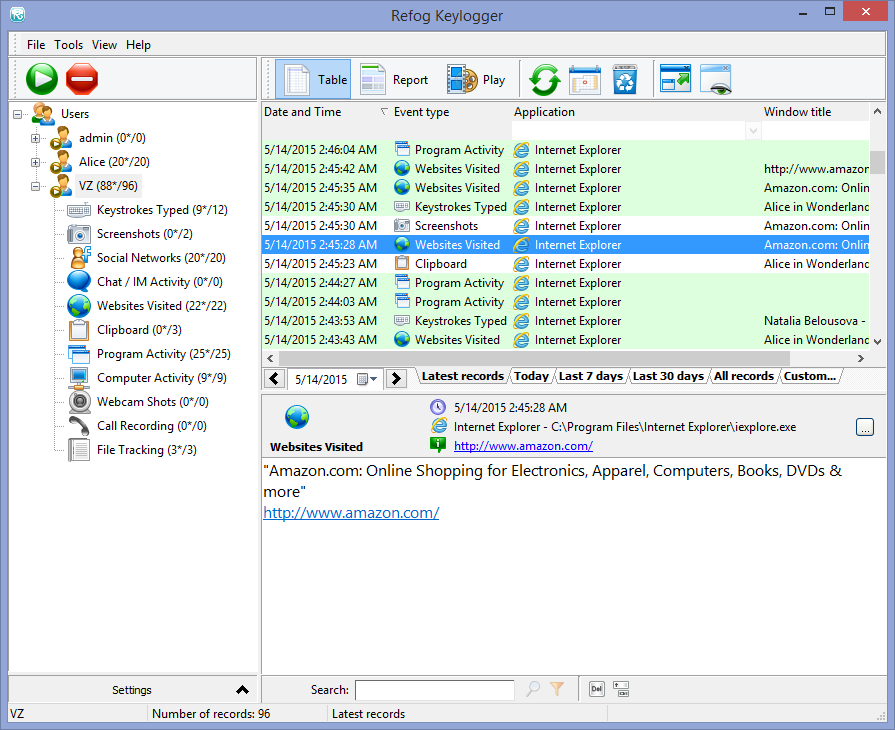Viewport: 895px width, 730px height.
Task: Switch to Report view
Action: (x=394, y=79)
